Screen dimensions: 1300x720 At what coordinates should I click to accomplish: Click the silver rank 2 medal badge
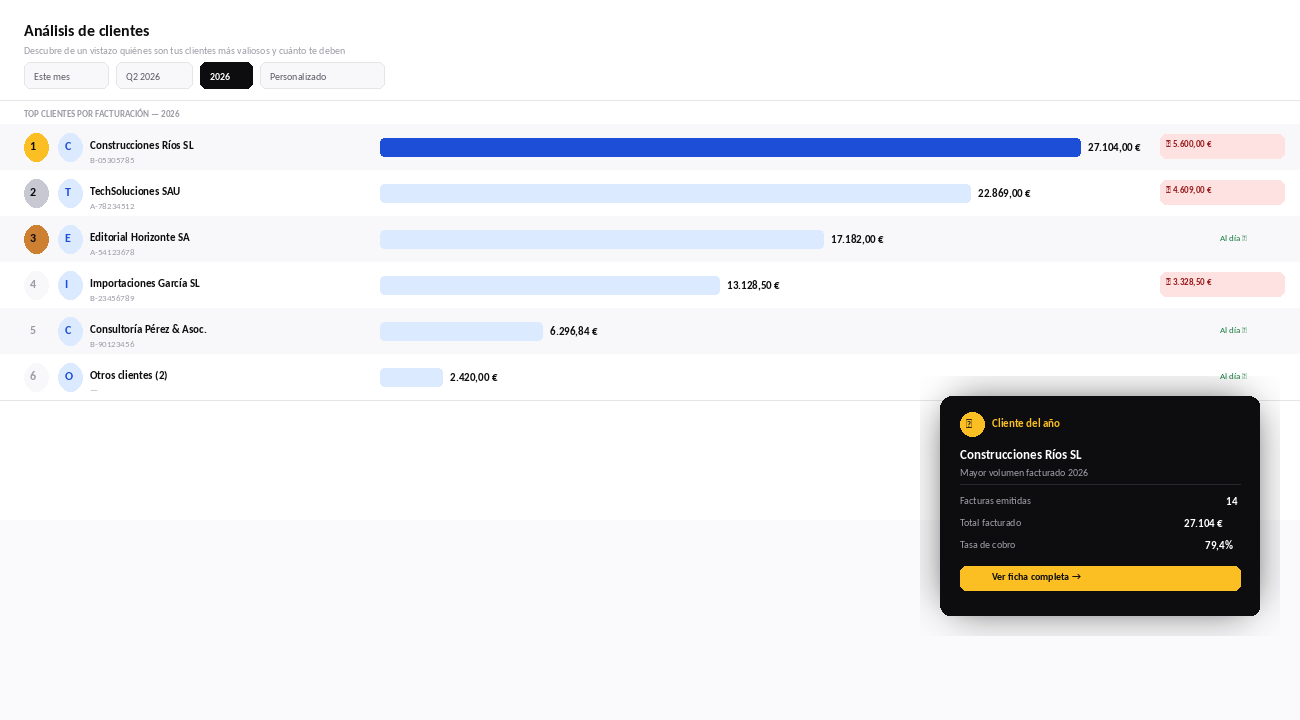(x=36, y=193)
